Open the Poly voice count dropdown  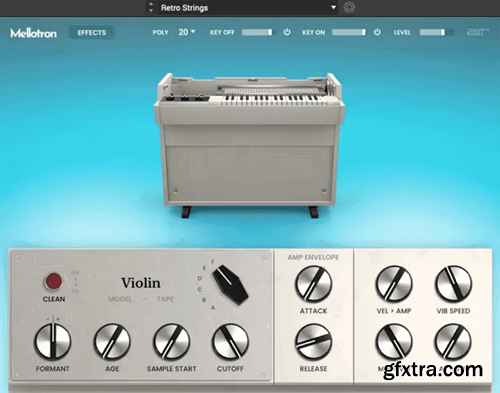click(187, 32)
